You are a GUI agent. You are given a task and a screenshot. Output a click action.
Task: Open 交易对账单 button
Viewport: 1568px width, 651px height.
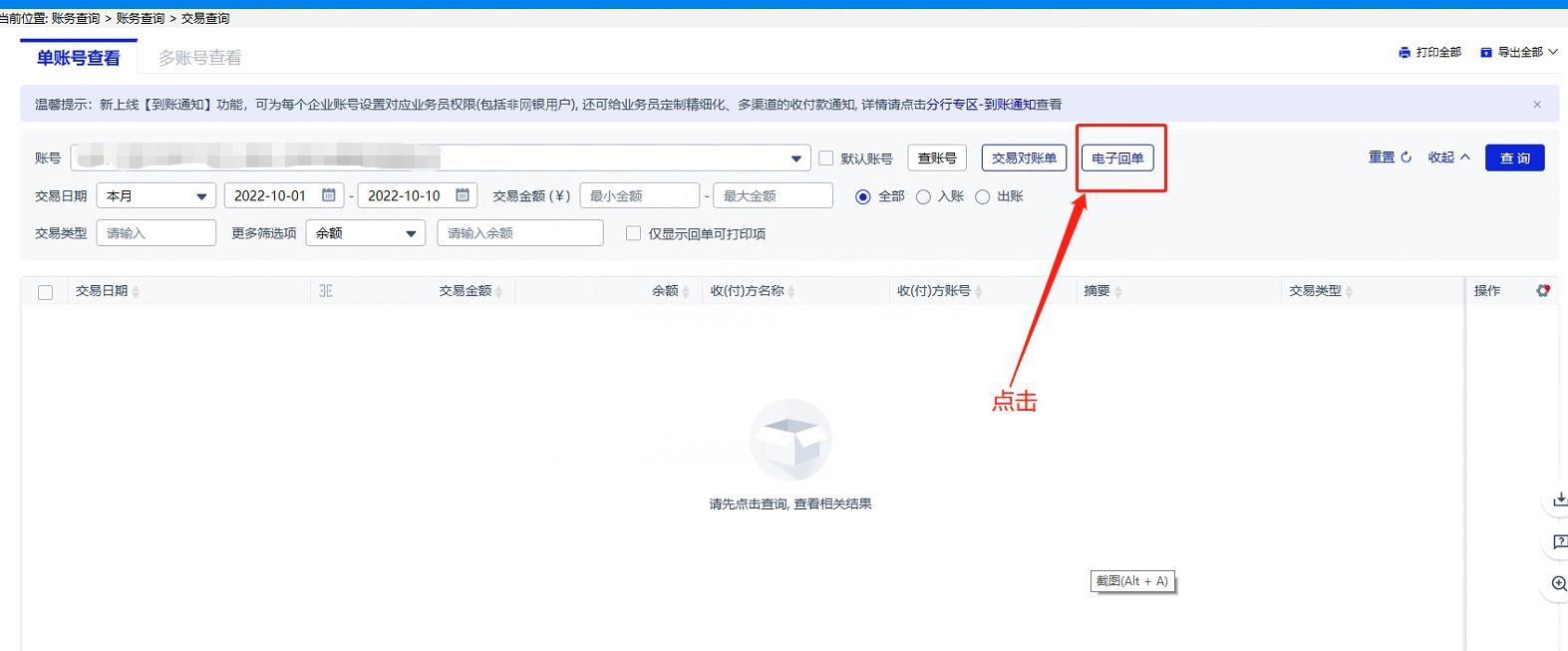[x=1024, y=158]
